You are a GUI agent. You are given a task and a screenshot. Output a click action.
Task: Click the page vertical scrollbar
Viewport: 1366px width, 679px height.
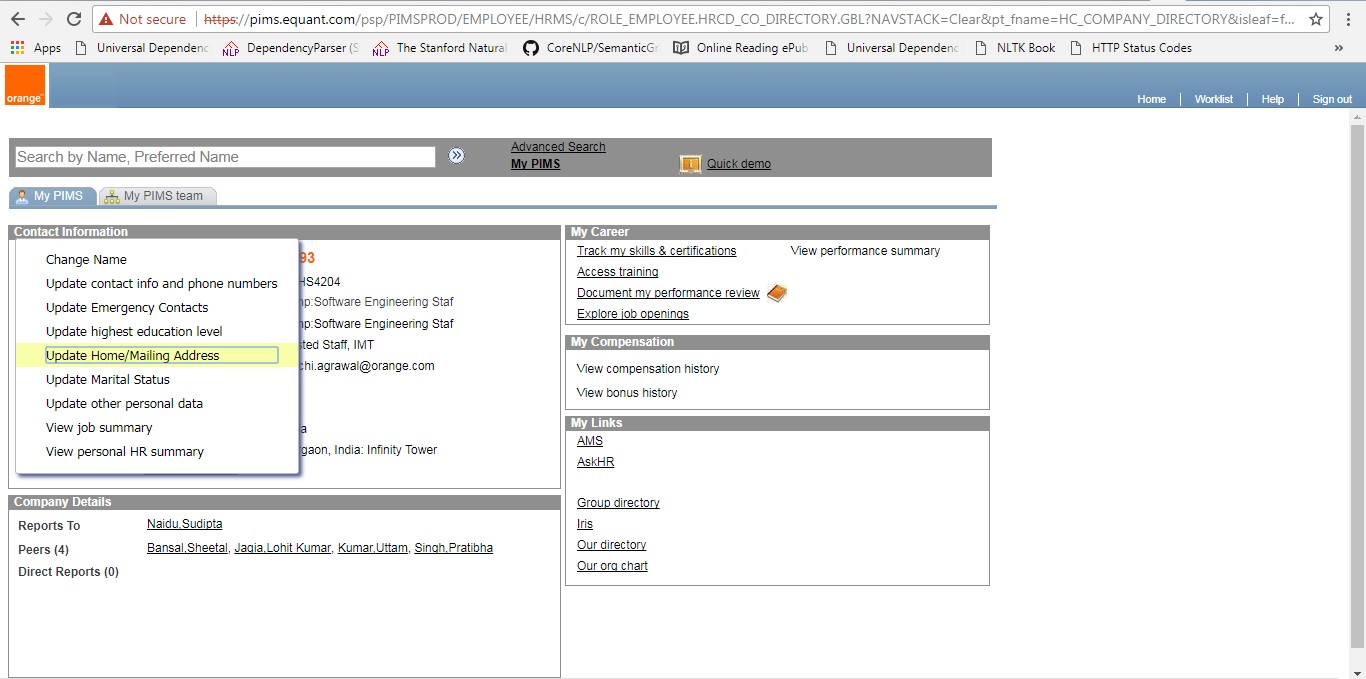[1357, 386]
